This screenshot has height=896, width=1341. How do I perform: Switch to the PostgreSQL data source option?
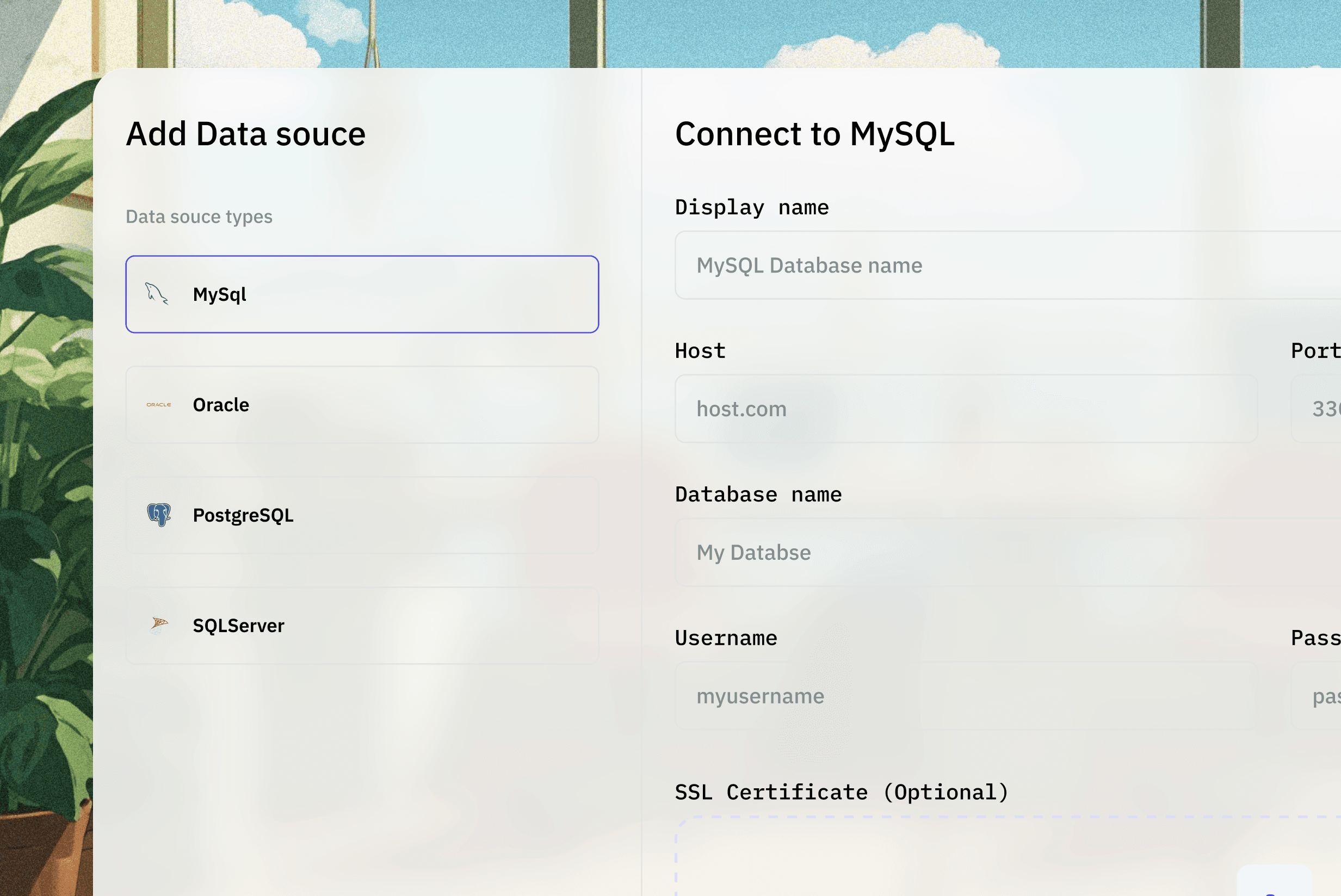[x=362, y=515]
